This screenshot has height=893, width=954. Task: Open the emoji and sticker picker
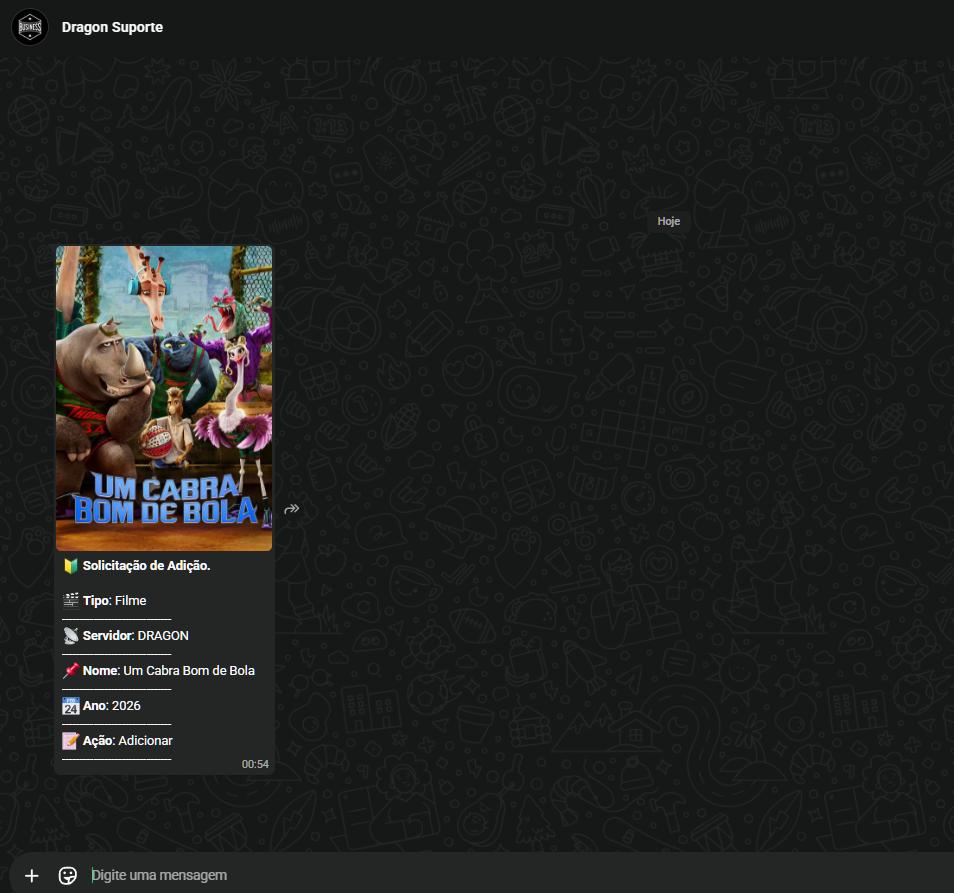pos(68,875)
